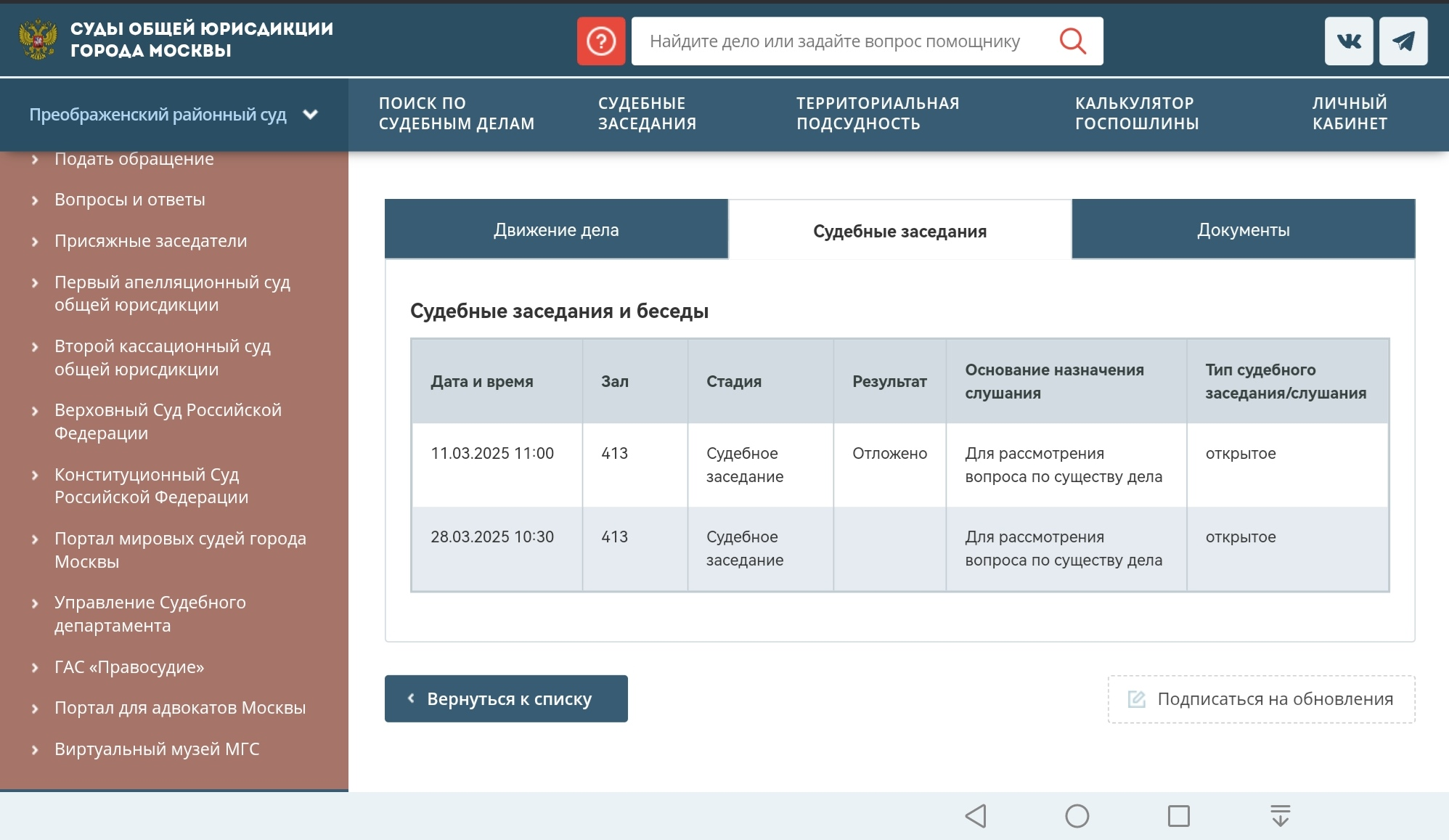Screen dimensions: 1449x840
Task: Open Судебные заседания in top navigation
Action: [647, 113]
